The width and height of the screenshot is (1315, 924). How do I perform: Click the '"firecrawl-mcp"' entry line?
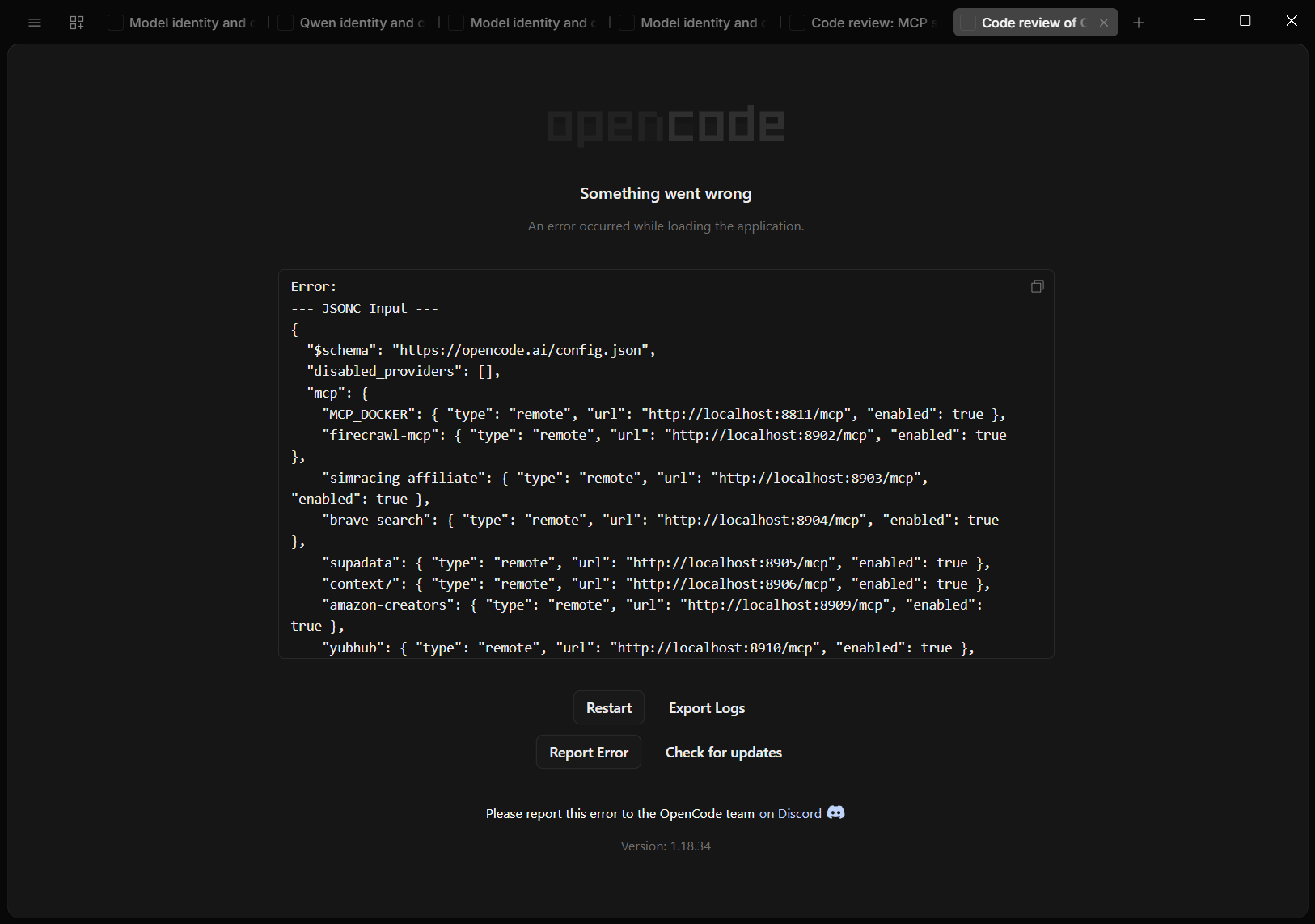649,445
